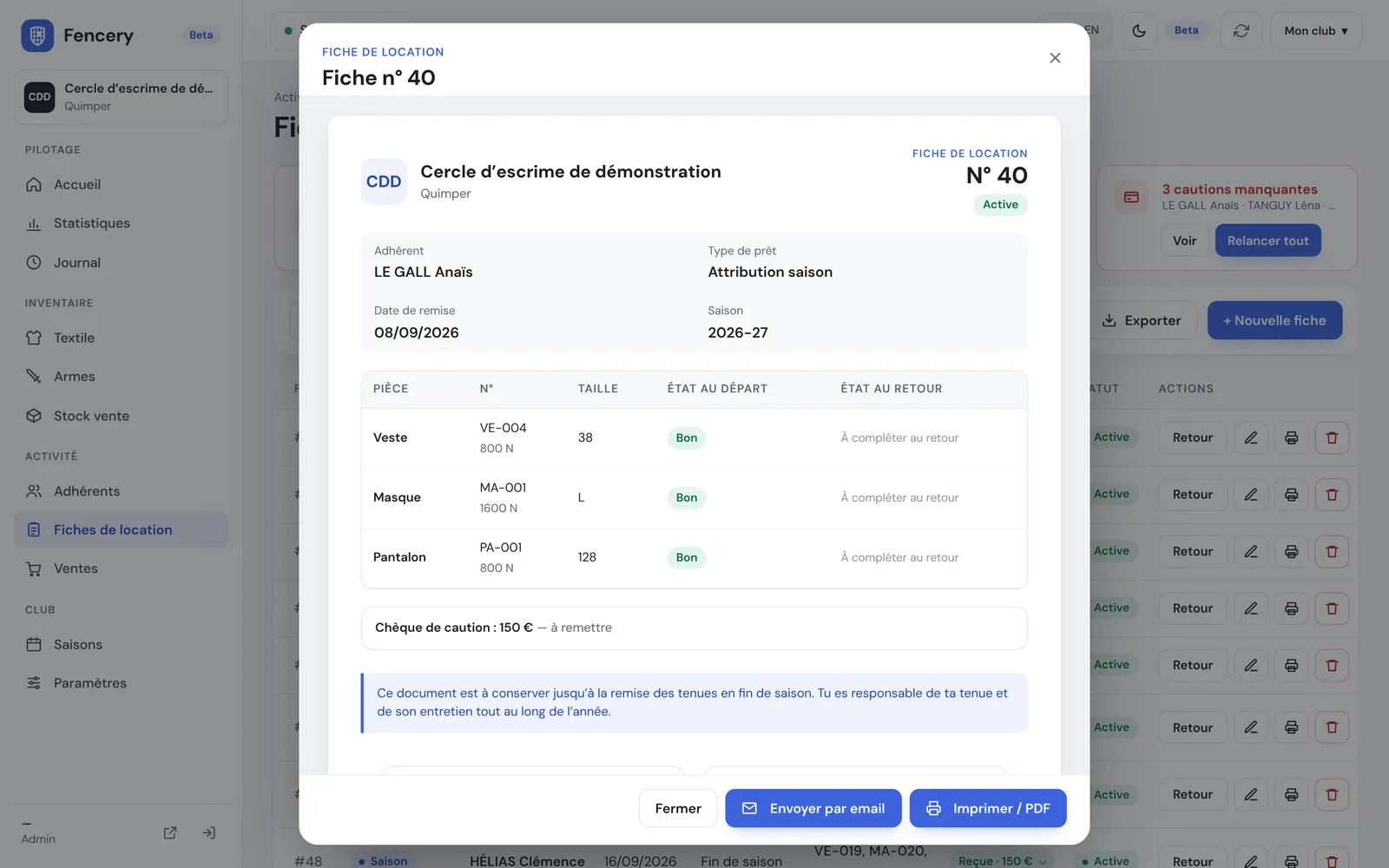
Task: Expand the Reçue · 150 € caution dropdown
Action: tap(1003, 861)
